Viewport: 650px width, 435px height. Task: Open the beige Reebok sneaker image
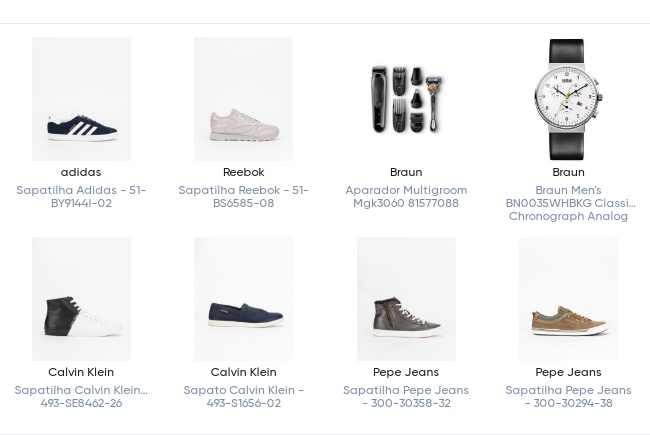[243, 99]
